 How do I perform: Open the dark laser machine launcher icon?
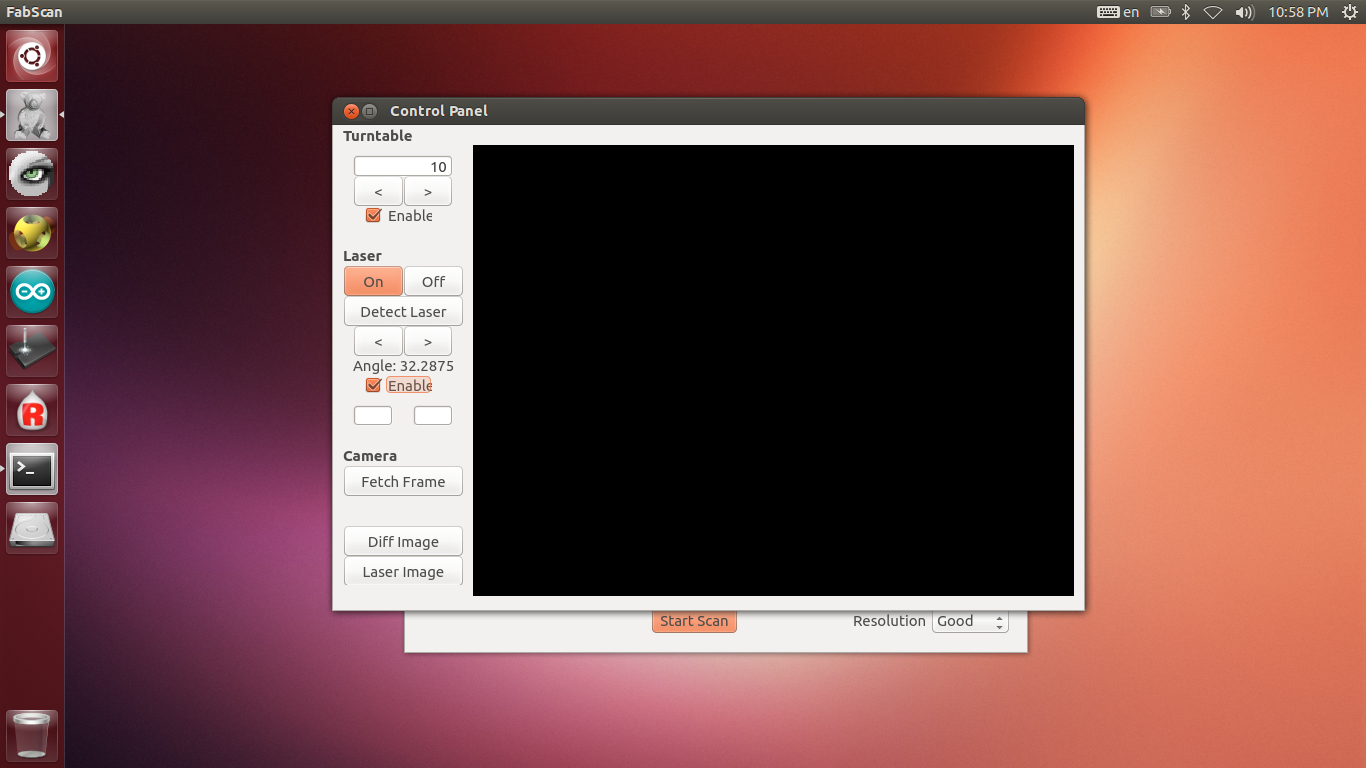32,351
